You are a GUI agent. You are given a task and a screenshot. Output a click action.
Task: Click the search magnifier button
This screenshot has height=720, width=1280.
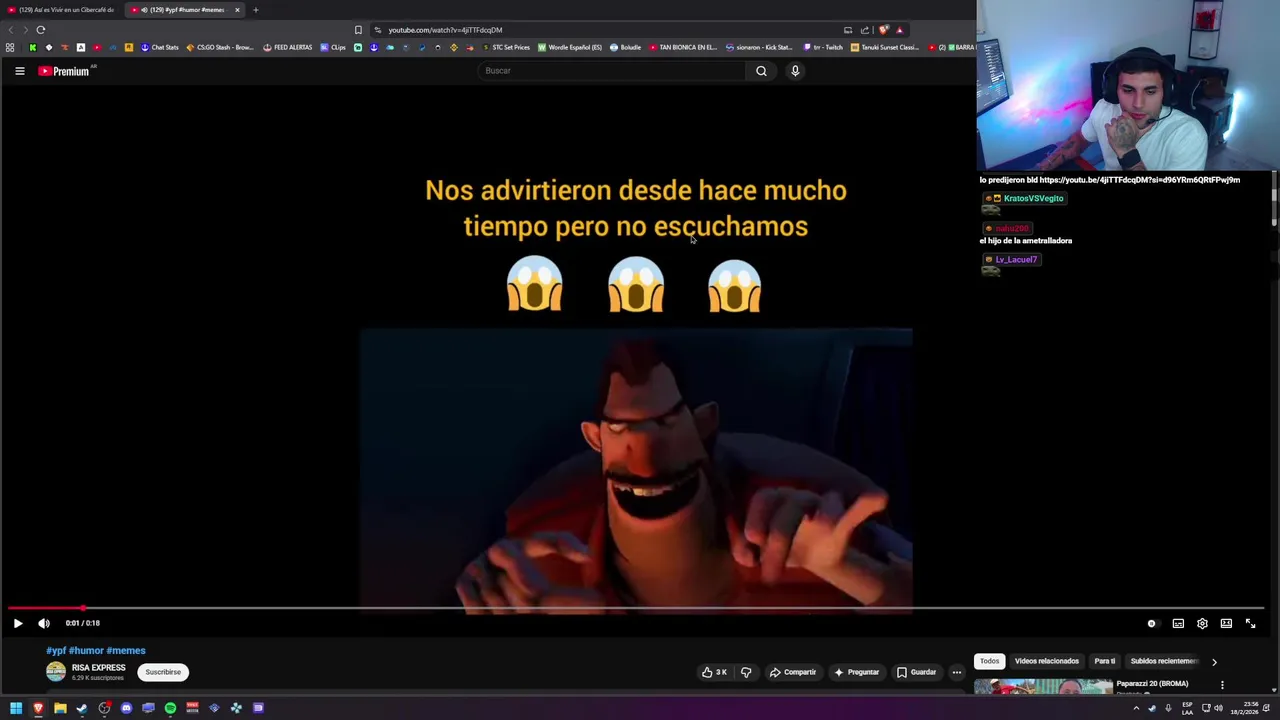click(x=761, y=71)
